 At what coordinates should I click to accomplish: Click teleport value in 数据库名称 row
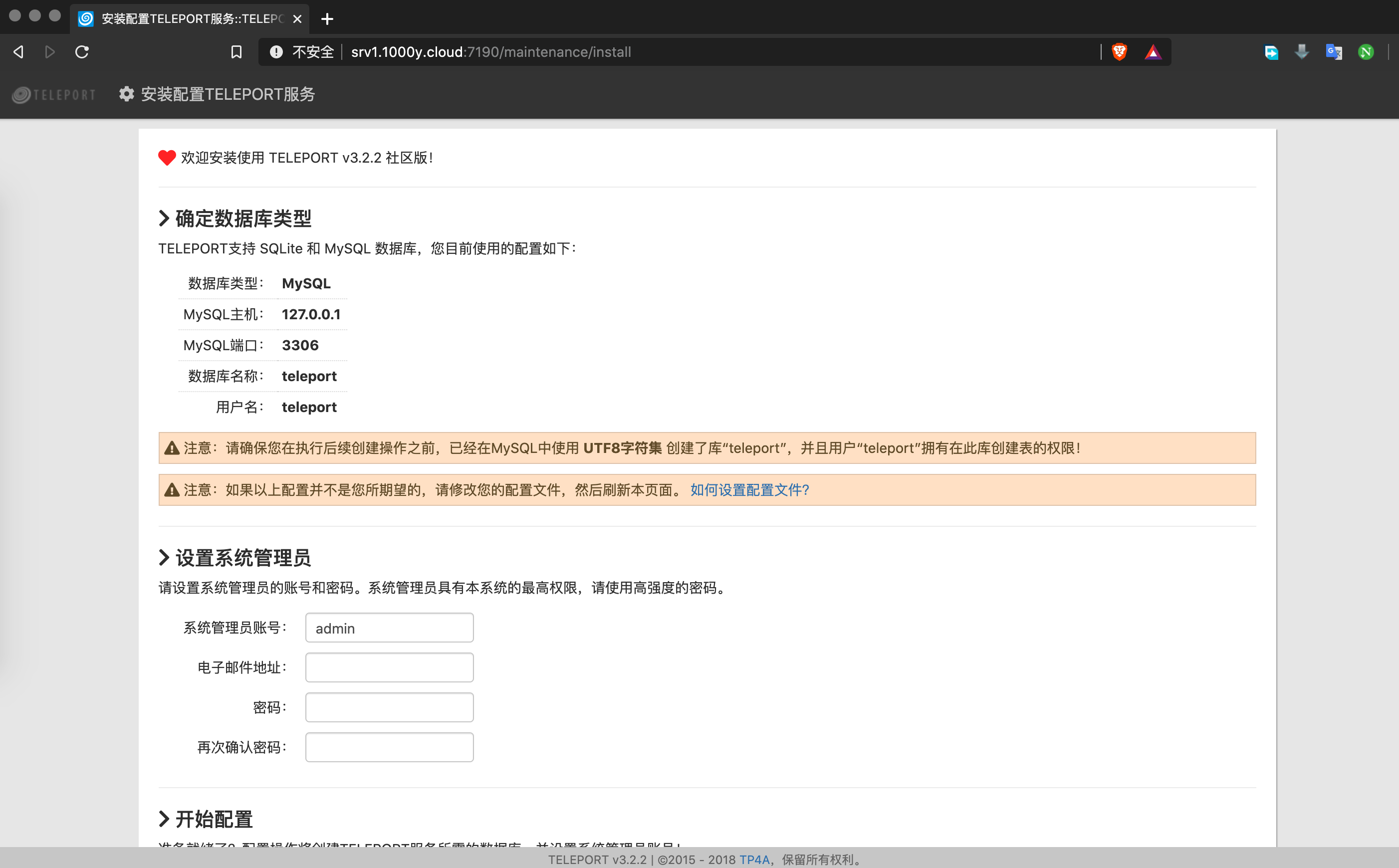coord(309,377)
